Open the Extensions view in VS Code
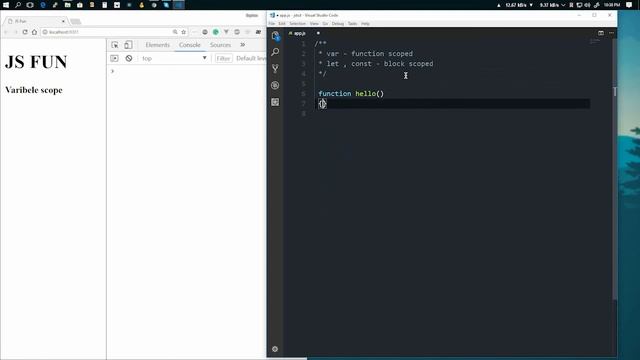Viewport: 640px width, 360px height. click(275, 102)
